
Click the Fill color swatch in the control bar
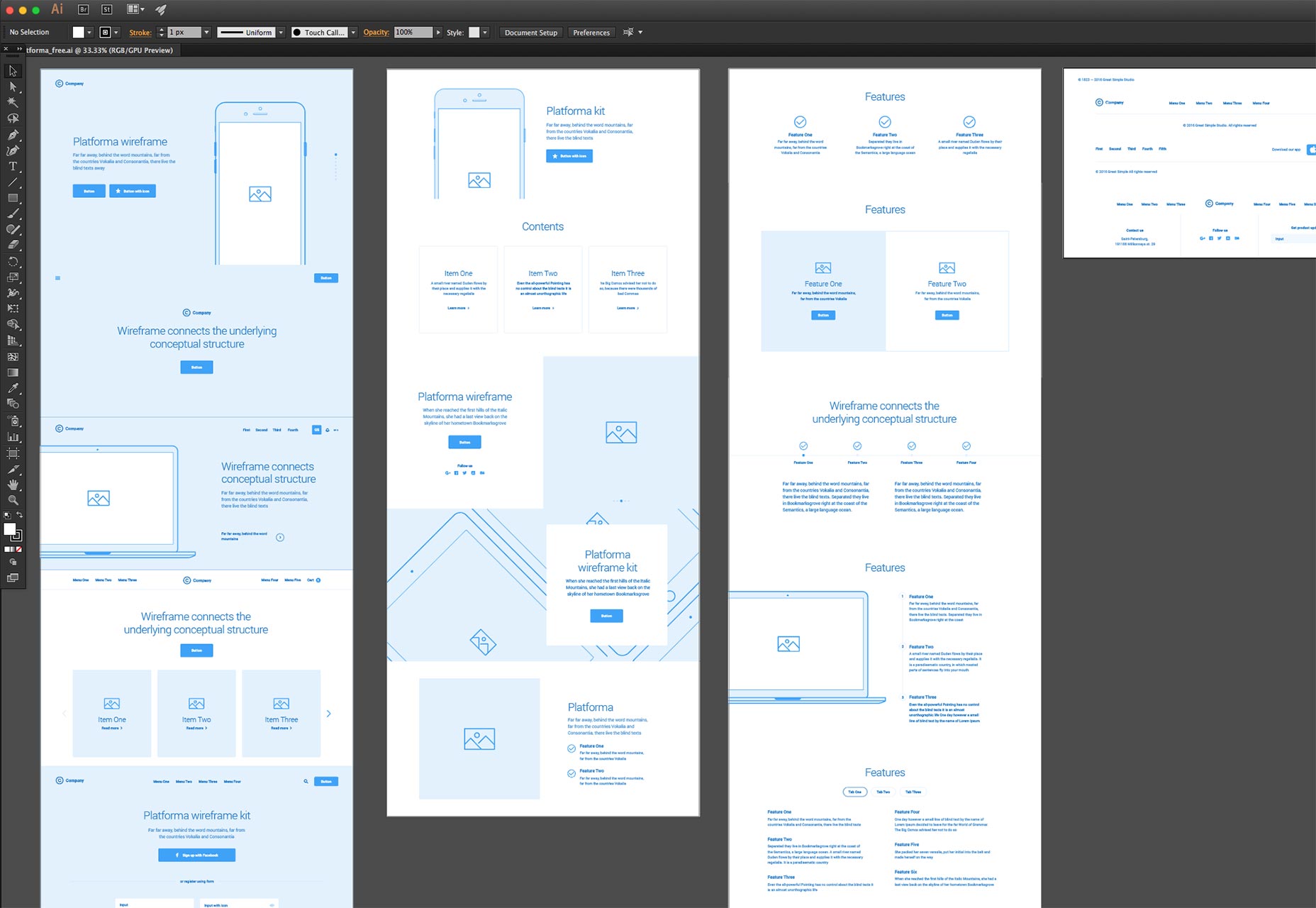click(77, 32)
